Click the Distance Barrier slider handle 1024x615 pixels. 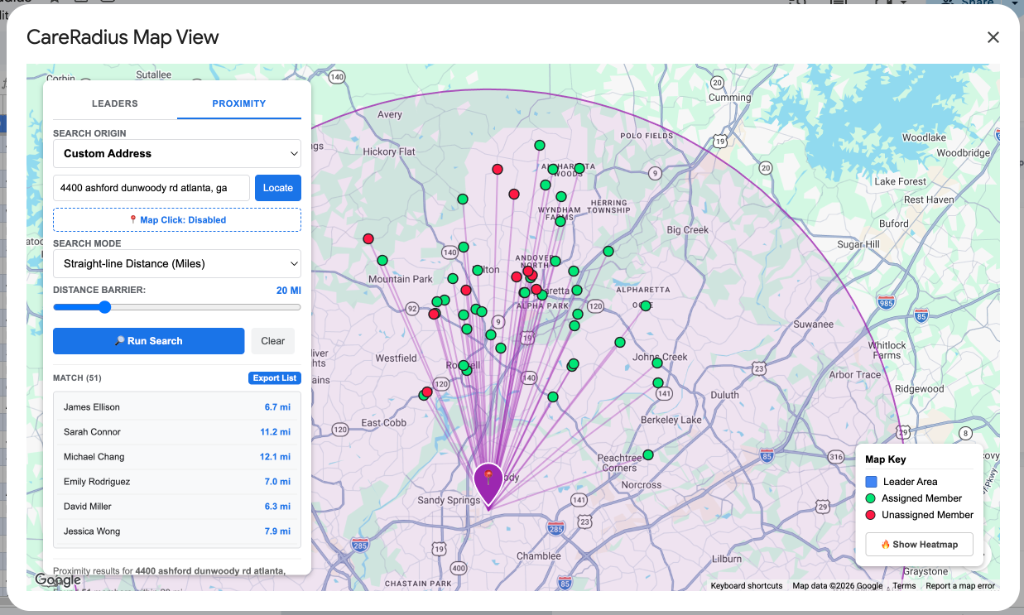(104, 308)
